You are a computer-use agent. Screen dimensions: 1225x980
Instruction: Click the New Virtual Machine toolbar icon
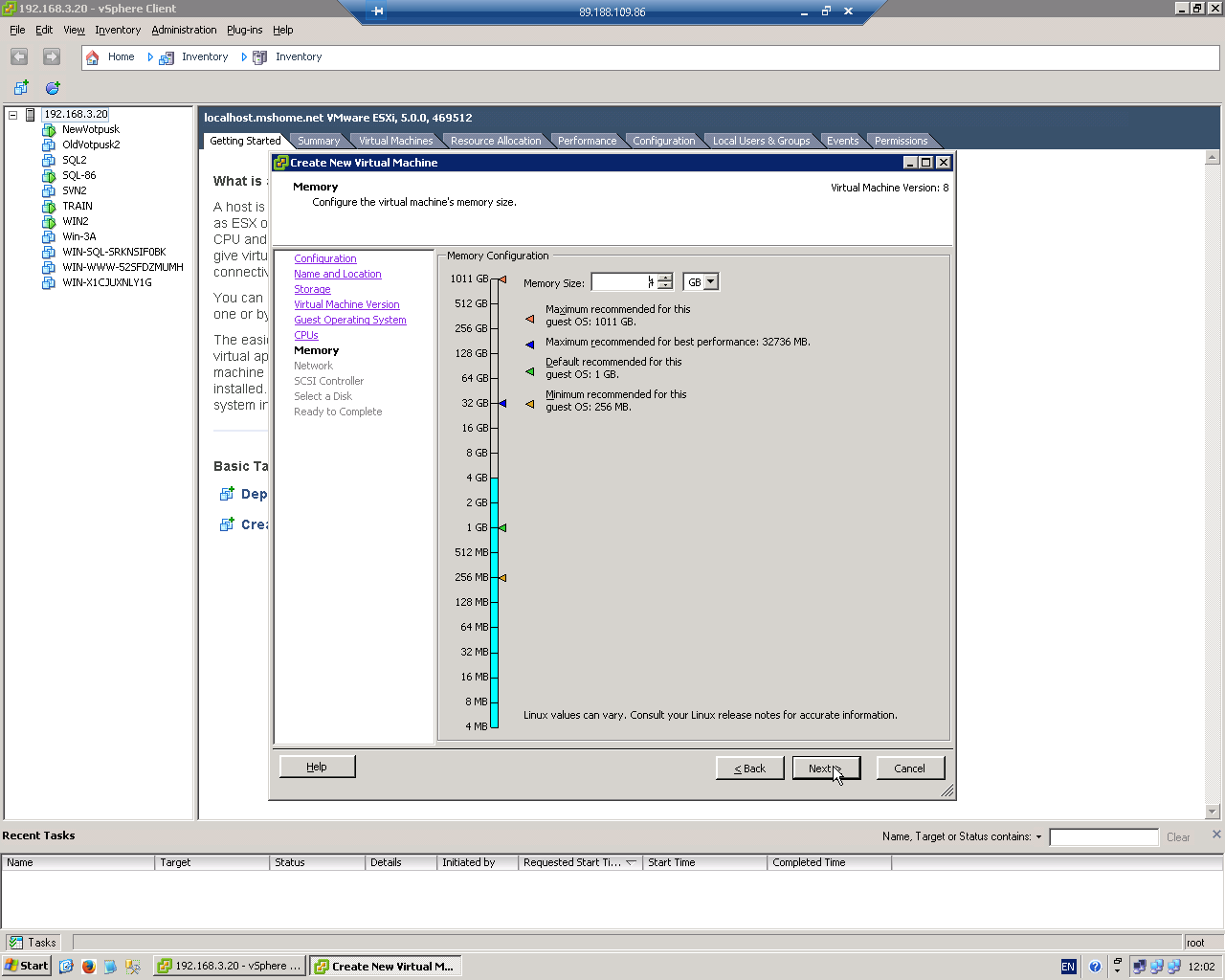(21, 88)
